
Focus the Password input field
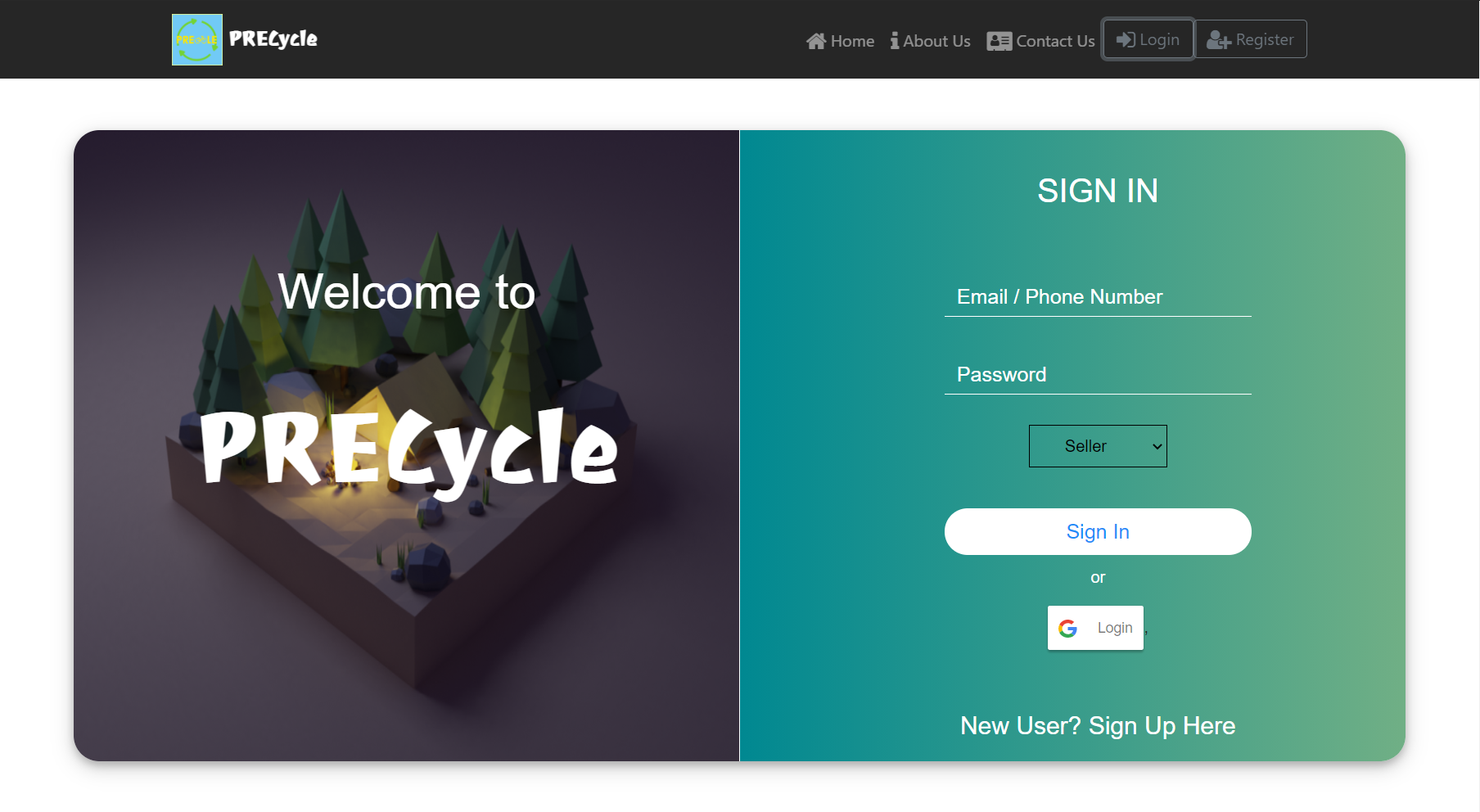tap(1098, 375)
